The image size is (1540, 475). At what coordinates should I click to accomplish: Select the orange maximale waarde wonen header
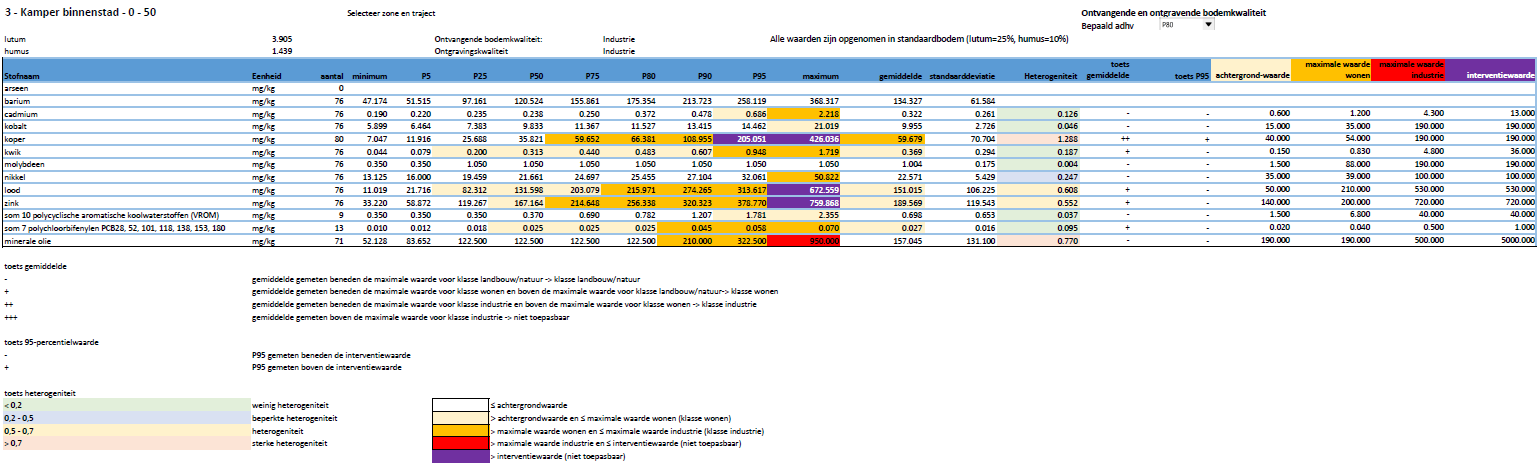tap(1329, 70)
